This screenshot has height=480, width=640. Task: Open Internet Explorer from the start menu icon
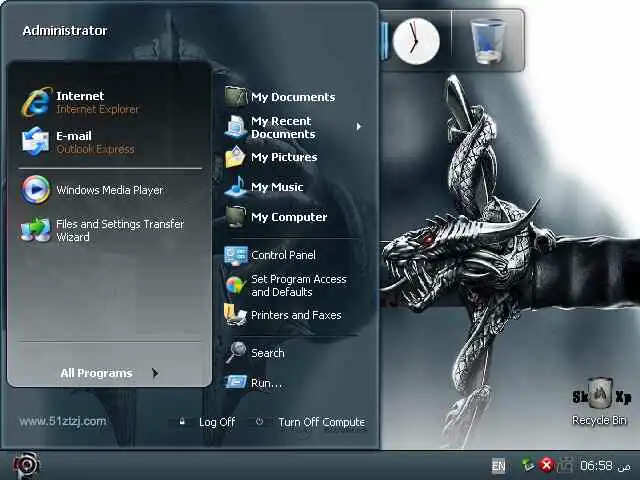coord(37,102)
